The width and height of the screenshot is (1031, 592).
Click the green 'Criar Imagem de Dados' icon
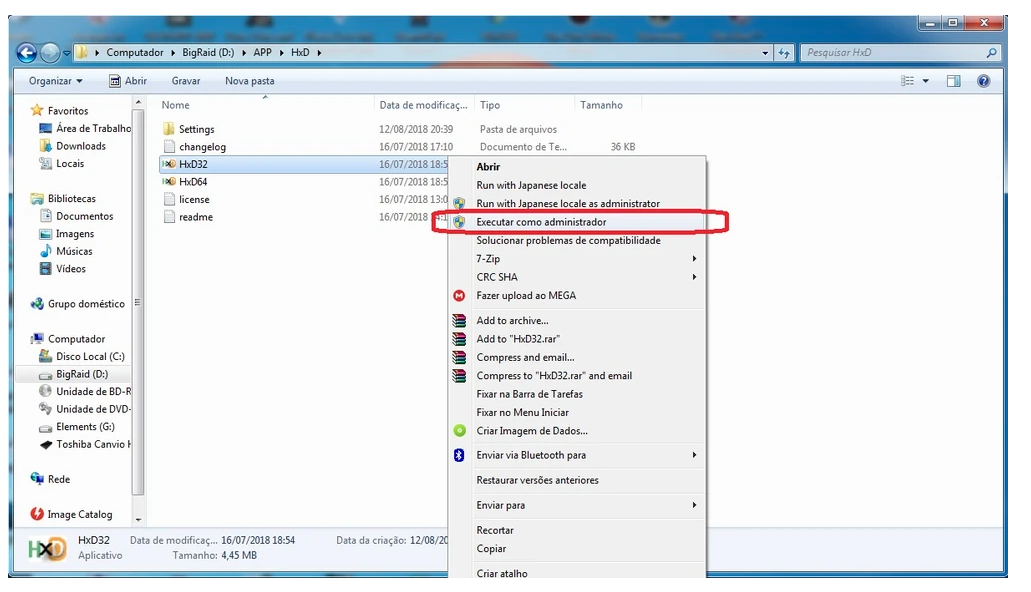tap(459, 431)
